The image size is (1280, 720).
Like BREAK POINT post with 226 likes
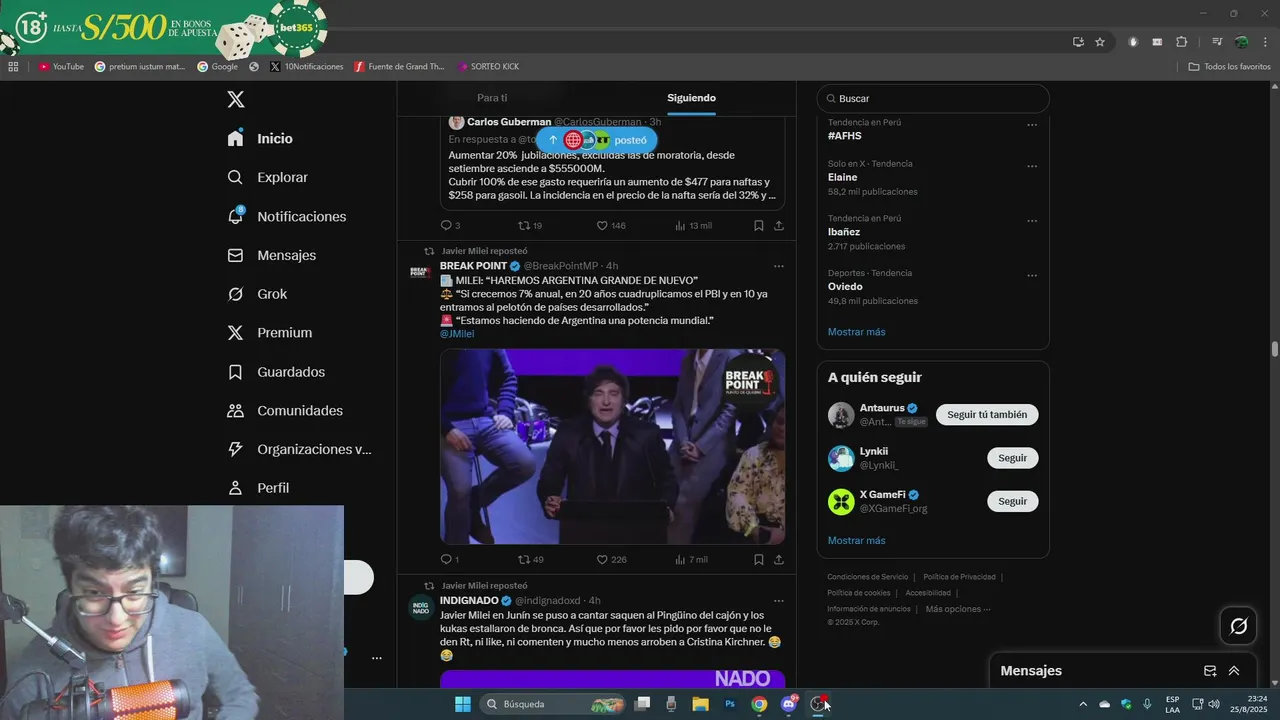611,560
